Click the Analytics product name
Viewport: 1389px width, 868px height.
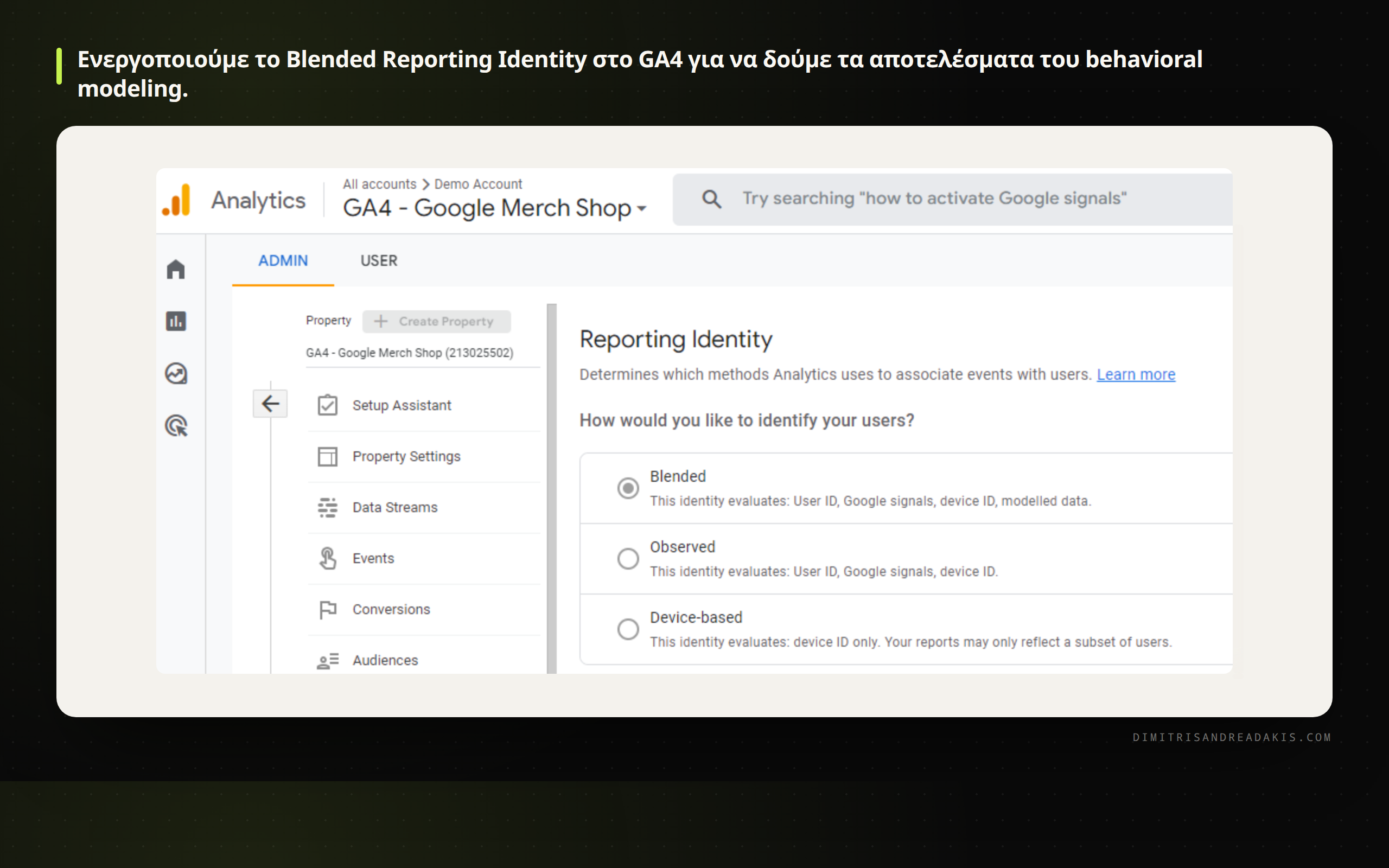(x=258, y=200)
